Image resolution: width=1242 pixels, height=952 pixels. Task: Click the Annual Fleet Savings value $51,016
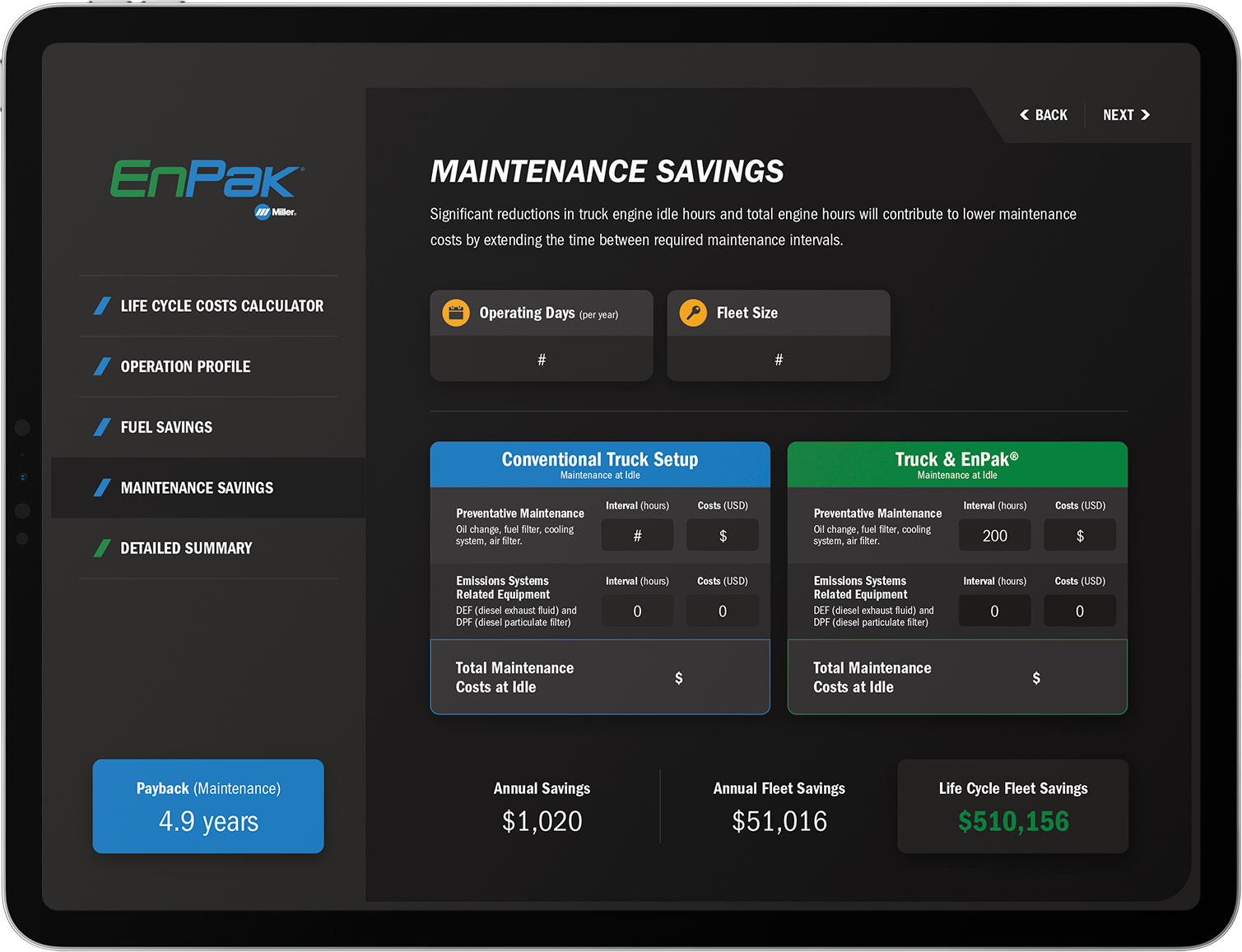pos(779,821)
